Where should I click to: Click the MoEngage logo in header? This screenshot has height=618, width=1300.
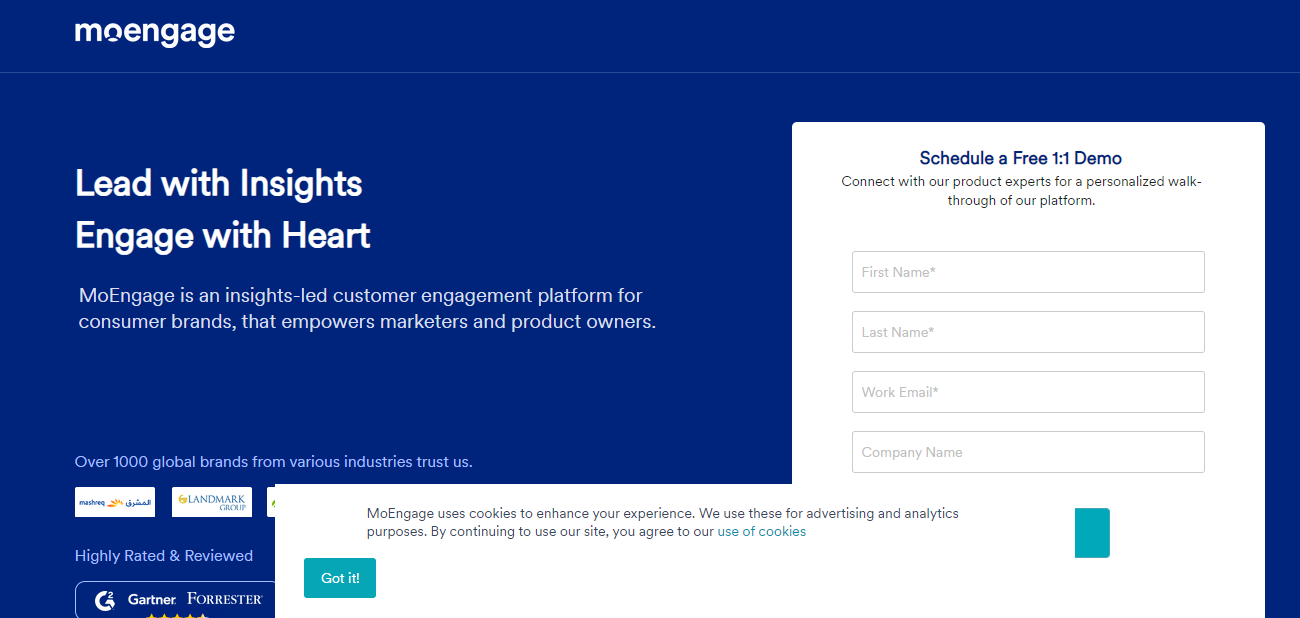click(155, 33)
